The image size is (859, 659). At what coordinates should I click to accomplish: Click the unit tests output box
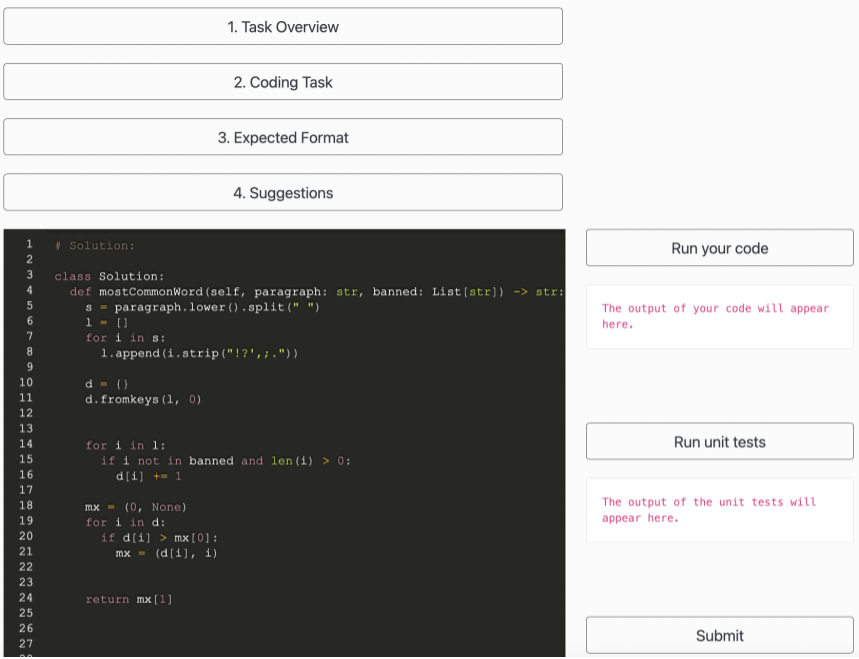719,510
